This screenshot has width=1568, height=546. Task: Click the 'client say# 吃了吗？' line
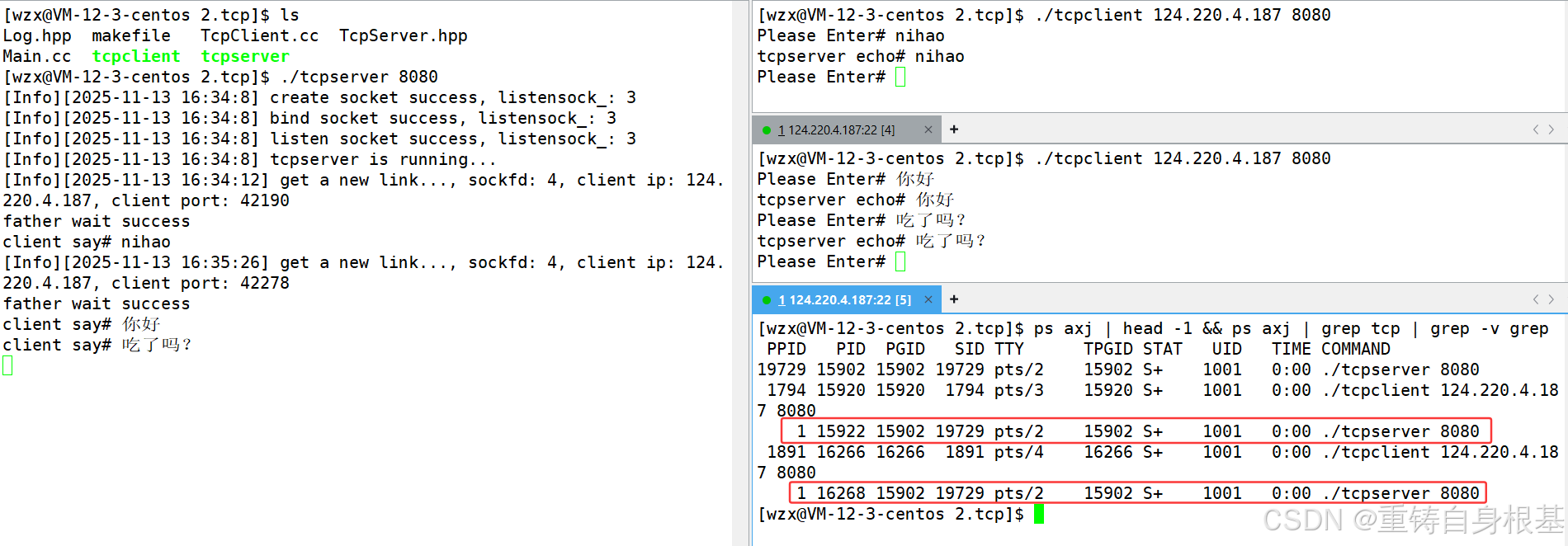pos(97,345)
